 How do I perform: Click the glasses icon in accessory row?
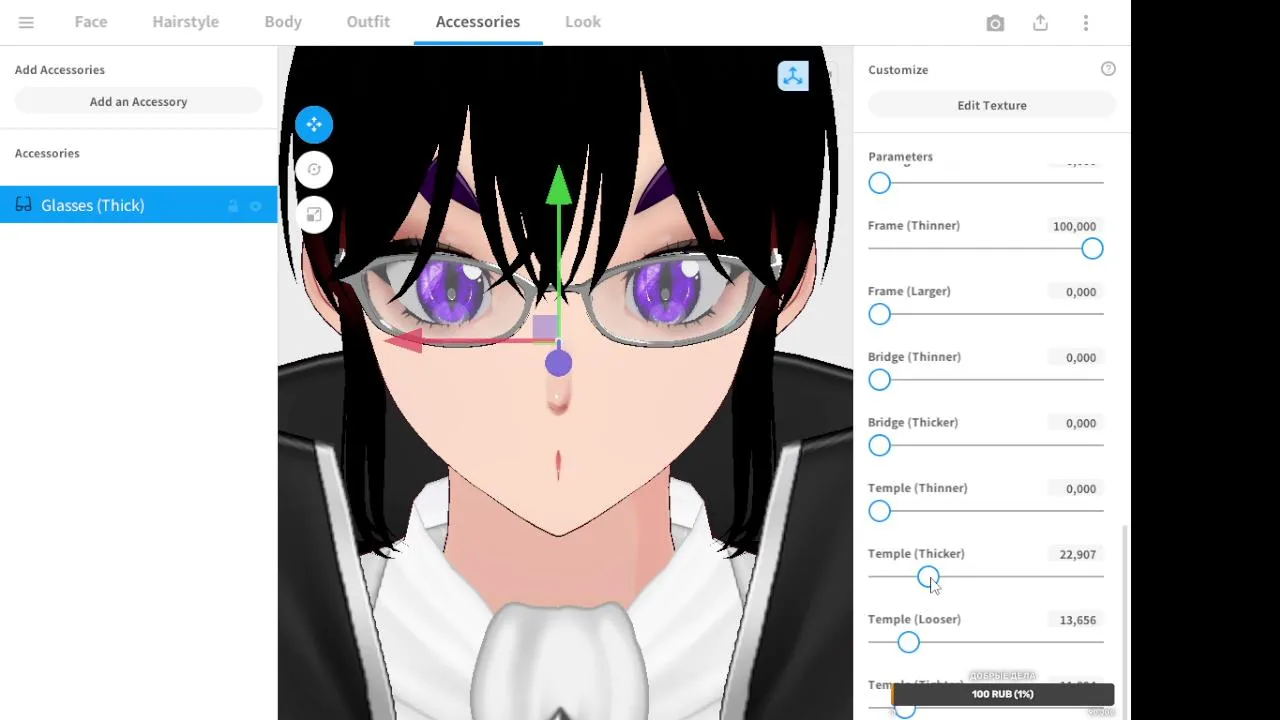23,205
